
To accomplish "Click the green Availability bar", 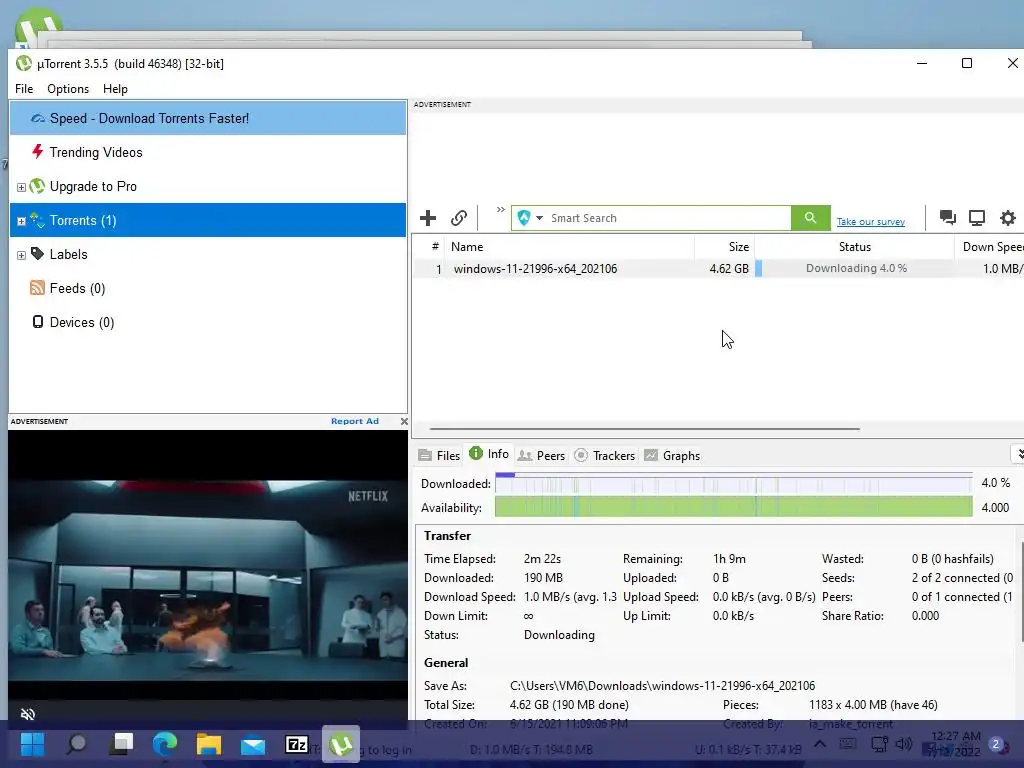I will pos(733,507).
